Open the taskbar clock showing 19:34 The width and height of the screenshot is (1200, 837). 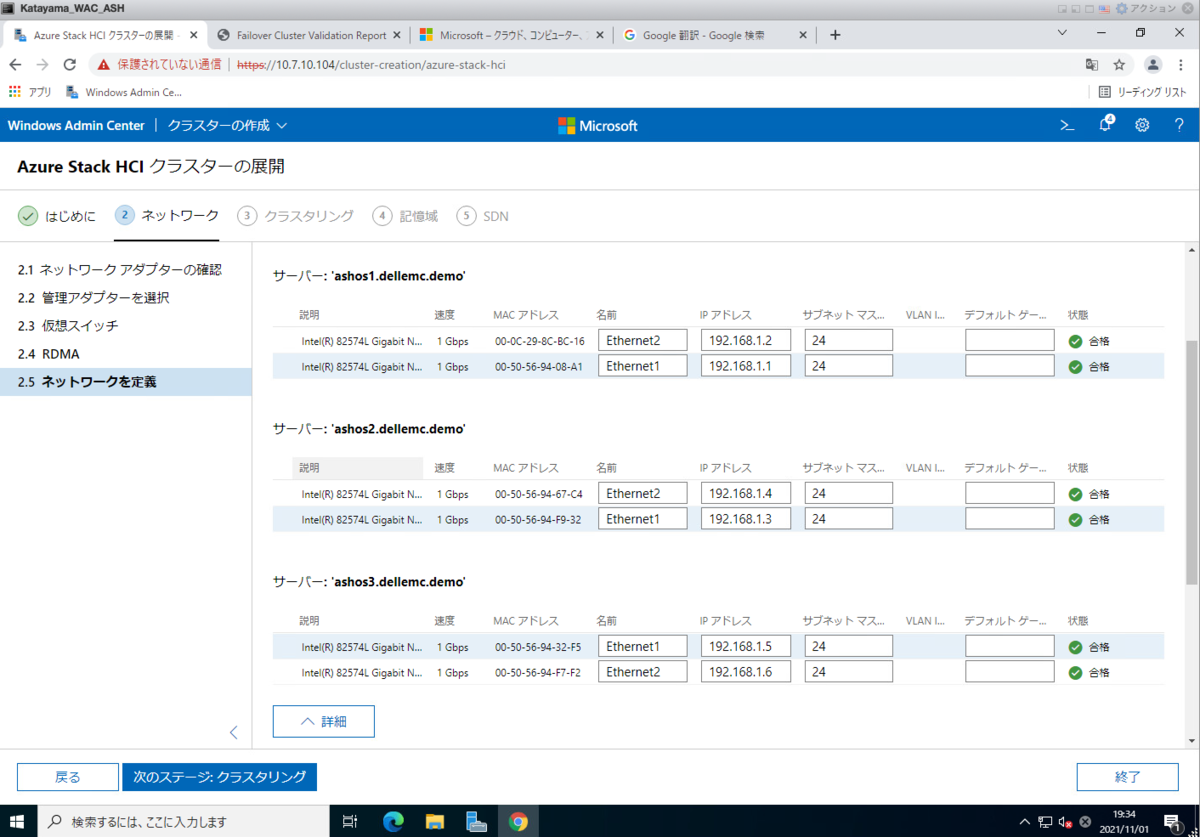coord(1124,822)
